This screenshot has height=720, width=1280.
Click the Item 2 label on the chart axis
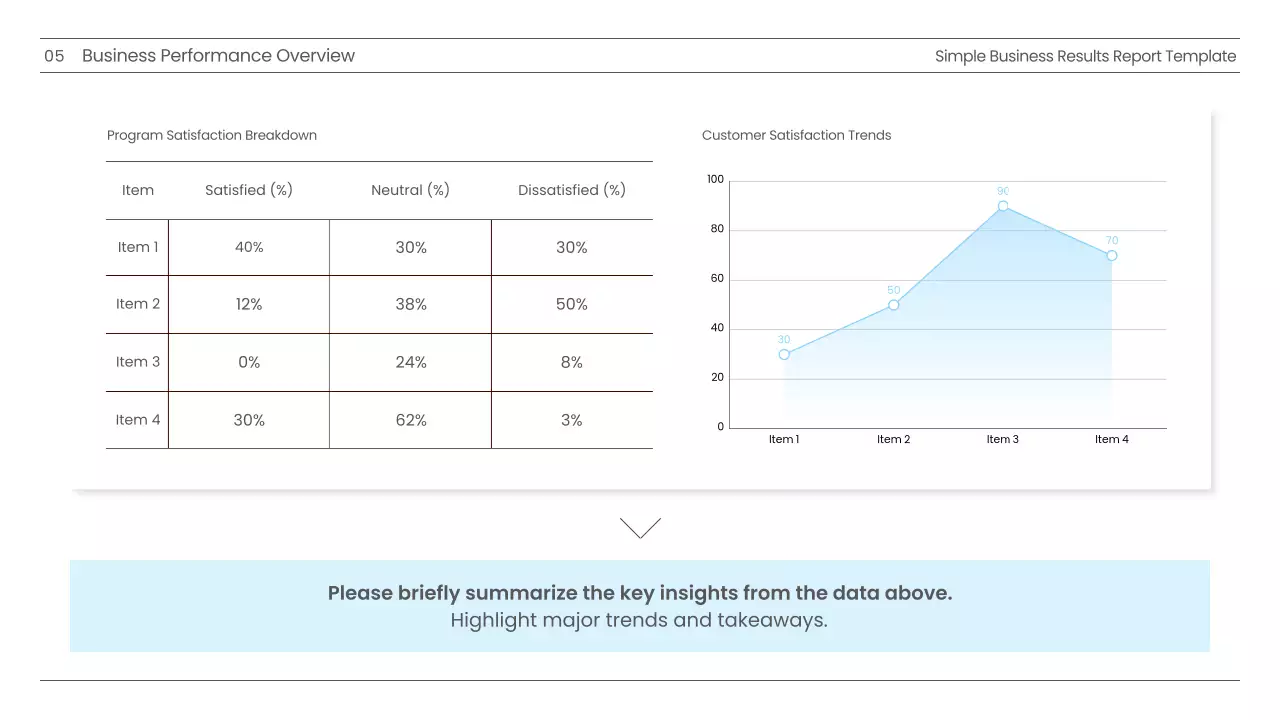click(893, 439)
